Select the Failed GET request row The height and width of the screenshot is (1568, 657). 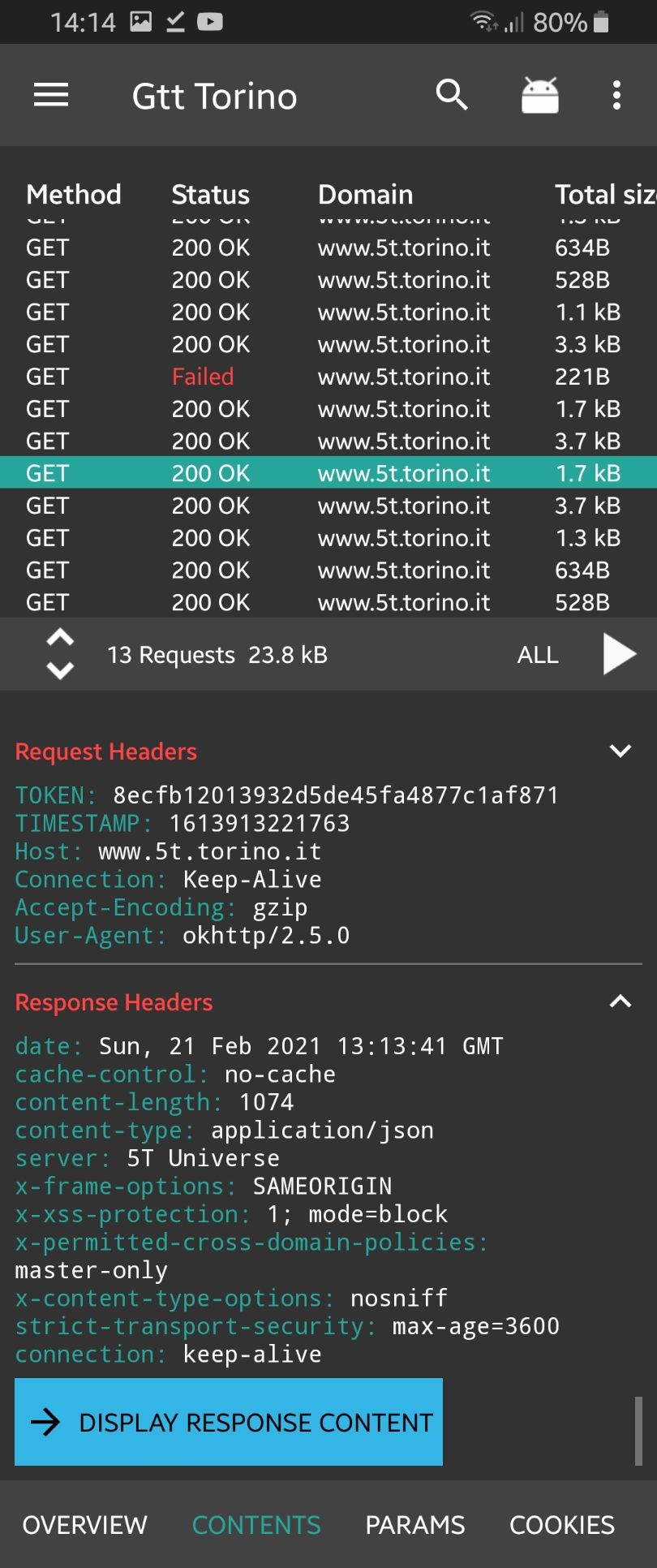[x=328, y=377]
